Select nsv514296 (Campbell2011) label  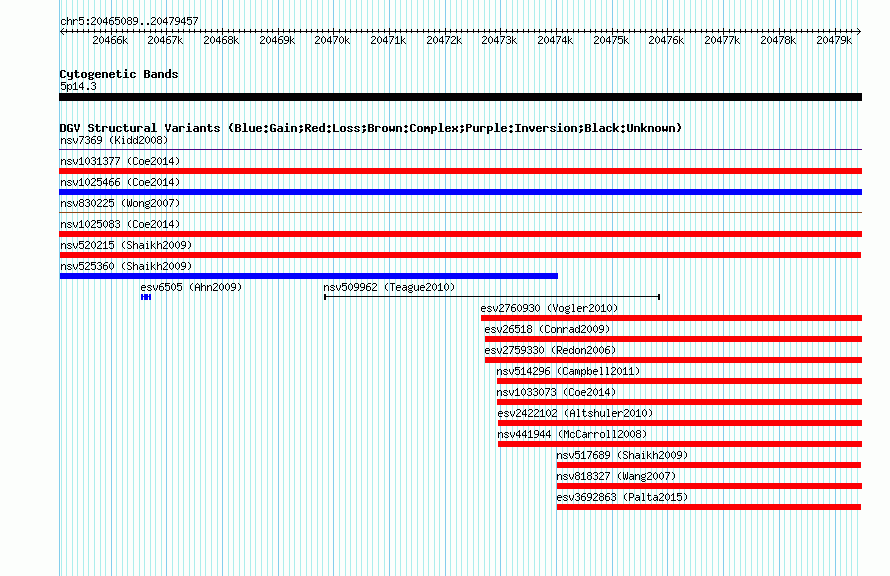pos(568,371)
